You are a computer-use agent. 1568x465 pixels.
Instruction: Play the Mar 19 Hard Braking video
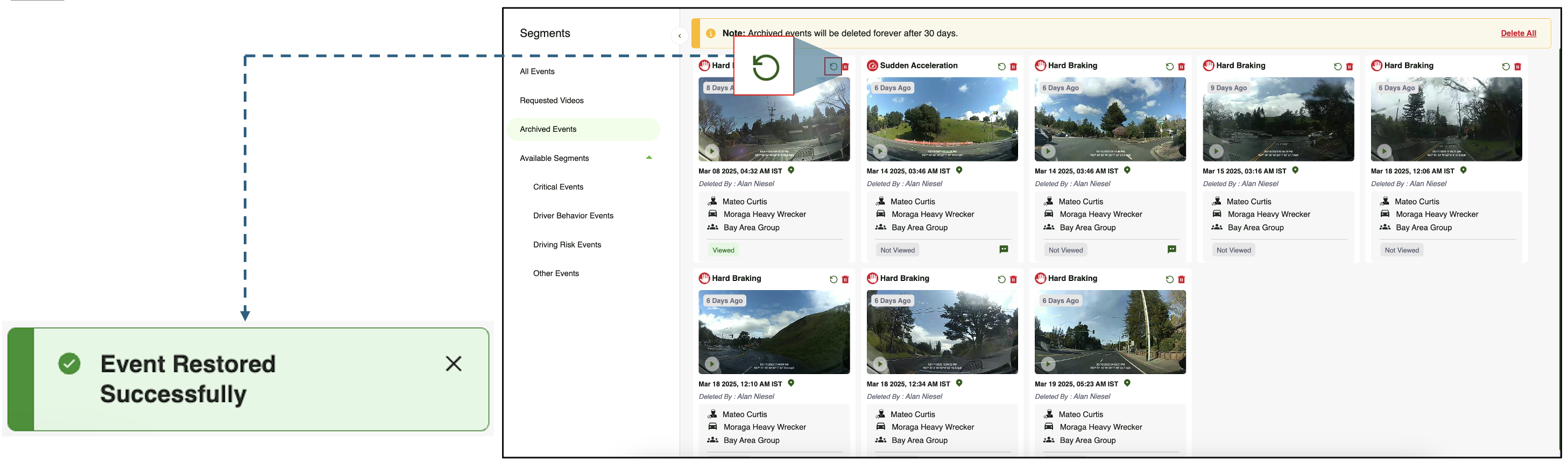(x=1048, y=364)
